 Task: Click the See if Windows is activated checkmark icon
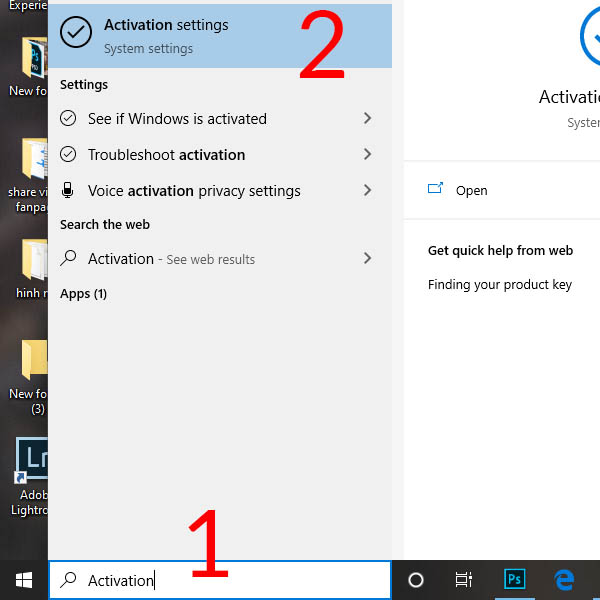coord(68,118)
